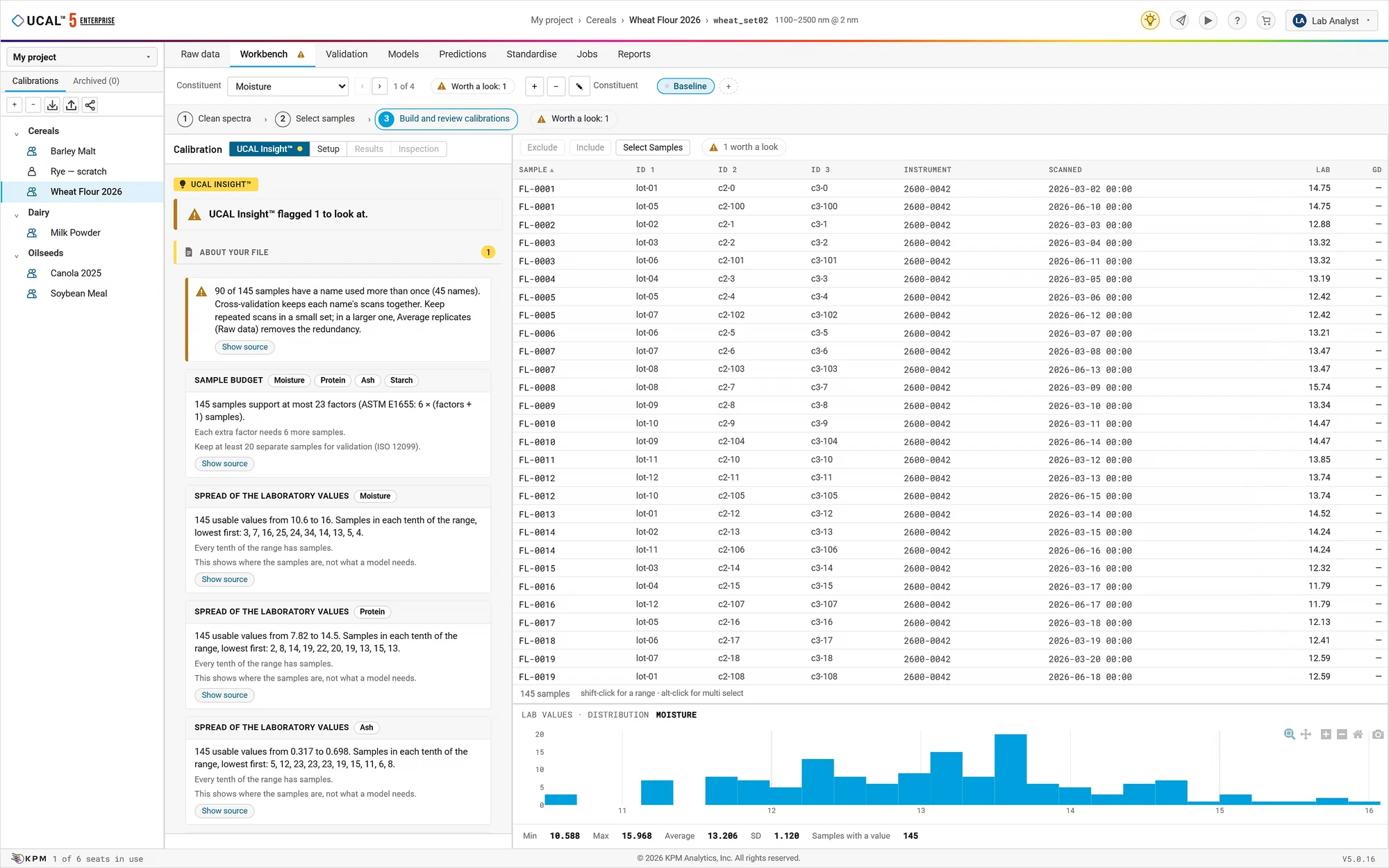Collapse the About Your File section

[338, 252]
